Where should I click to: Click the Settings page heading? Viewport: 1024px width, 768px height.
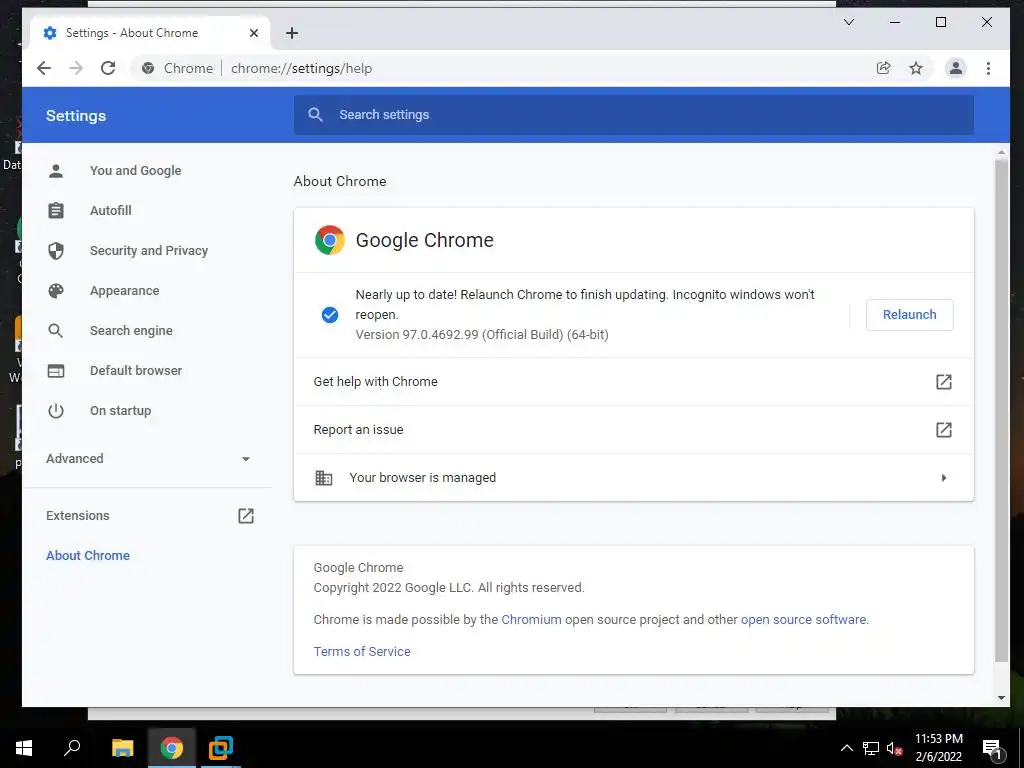point(76,116)
